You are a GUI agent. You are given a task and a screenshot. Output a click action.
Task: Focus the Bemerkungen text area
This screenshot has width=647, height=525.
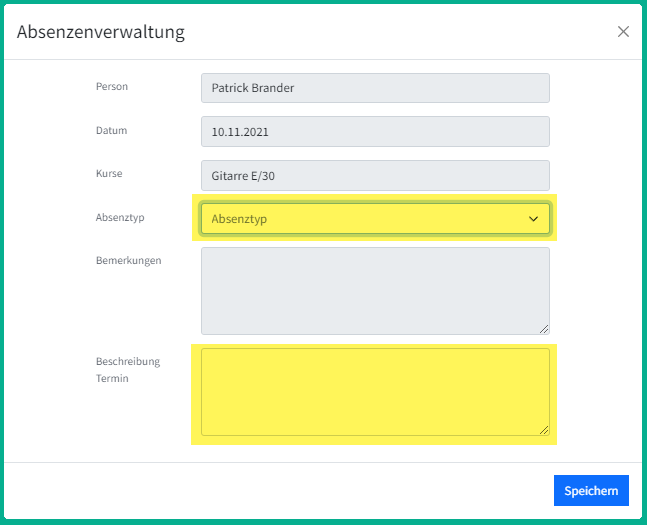click(x=375, y=291)
